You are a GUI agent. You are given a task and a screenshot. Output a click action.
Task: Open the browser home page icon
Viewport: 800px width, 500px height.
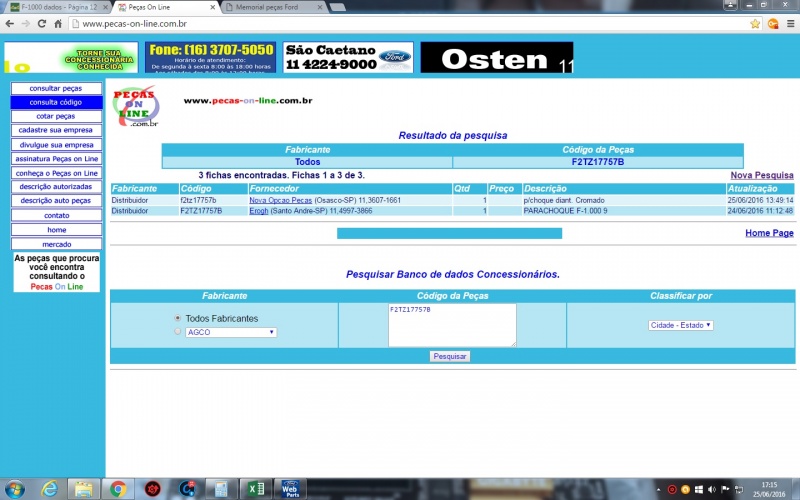point(58,23)
